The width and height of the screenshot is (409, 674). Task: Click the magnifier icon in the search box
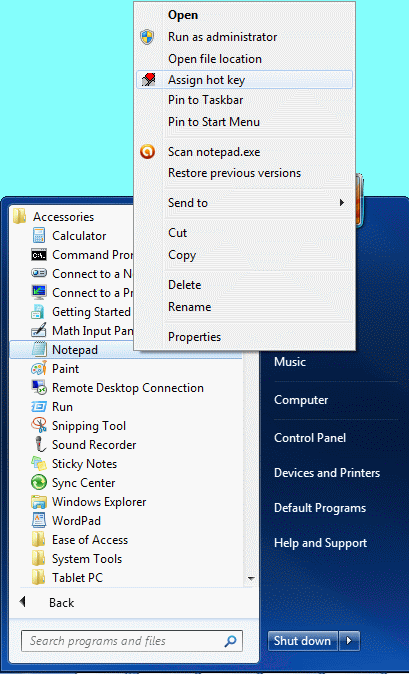(x=230, y=641)
